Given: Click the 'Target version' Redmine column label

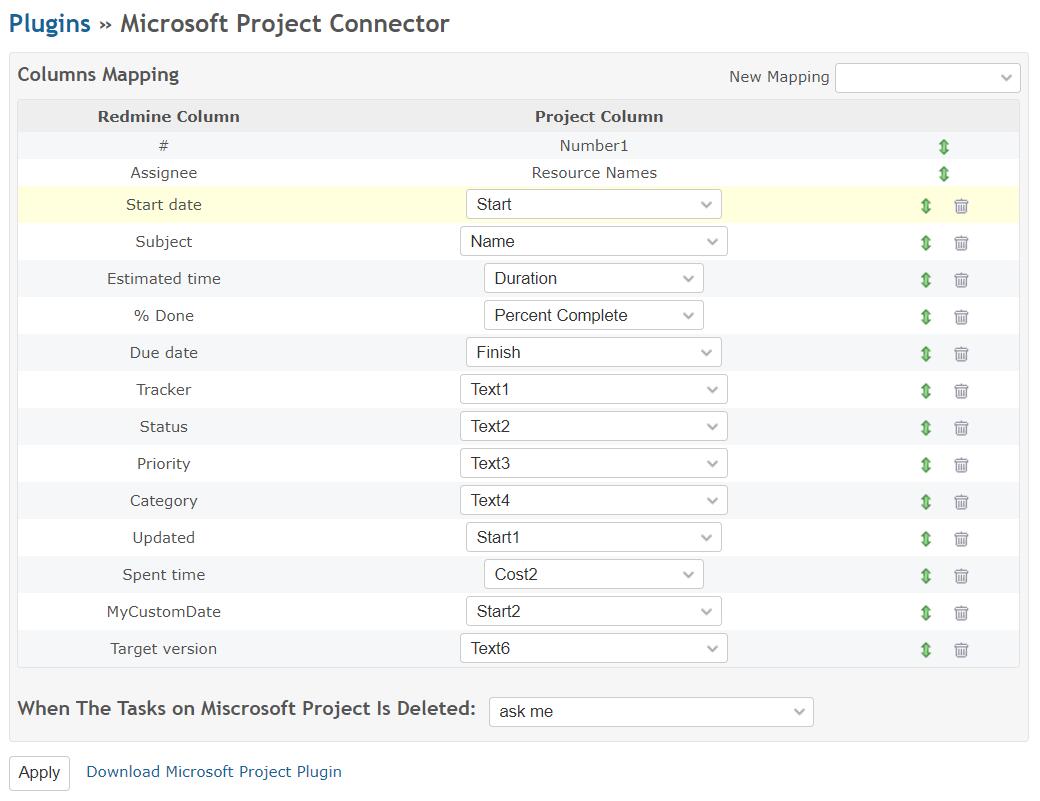Looking at the screenshot, I should 164,649.
